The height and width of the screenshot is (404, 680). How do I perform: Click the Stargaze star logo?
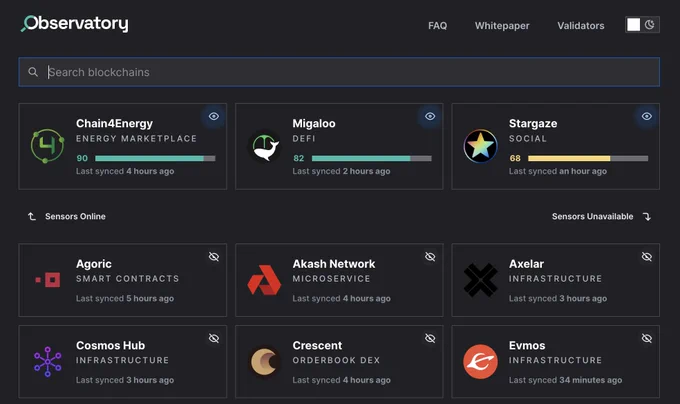[481, 146]
